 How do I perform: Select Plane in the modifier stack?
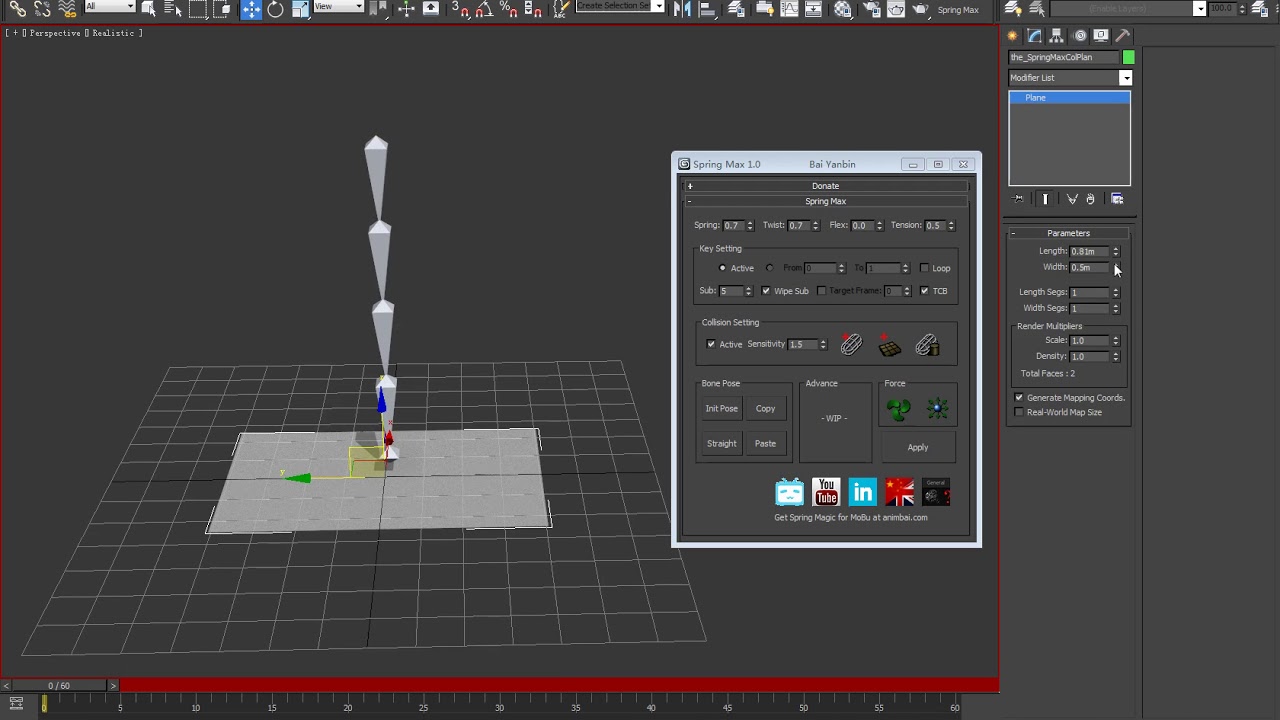[x=1069, y=97]
